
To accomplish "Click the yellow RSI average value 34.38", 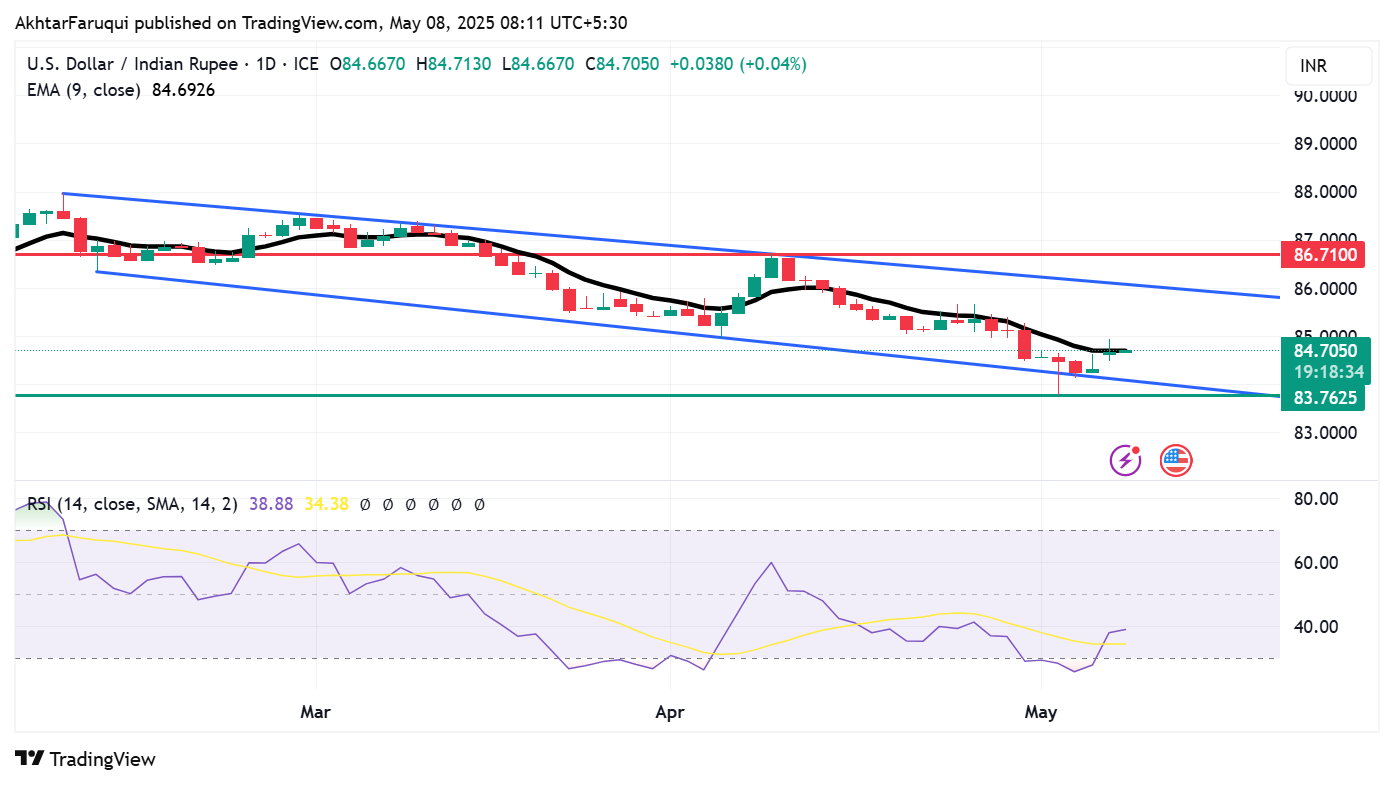I will click(325, 504).
